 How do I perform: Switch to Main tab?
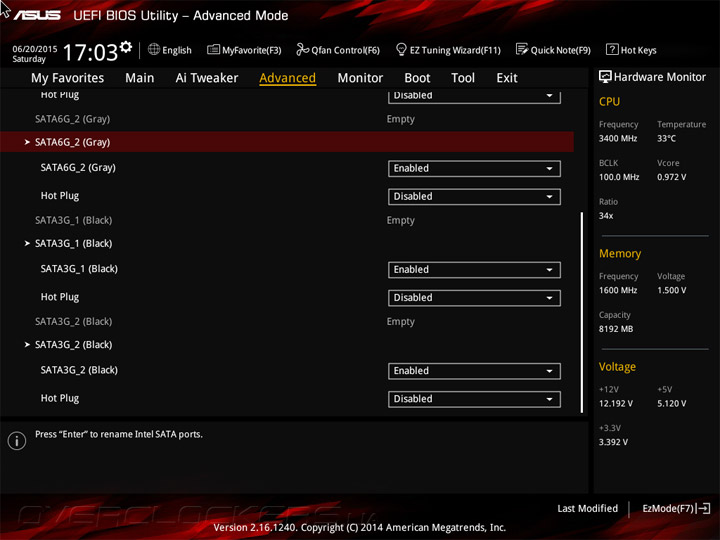pyautogui.click(x=140, y=78)
